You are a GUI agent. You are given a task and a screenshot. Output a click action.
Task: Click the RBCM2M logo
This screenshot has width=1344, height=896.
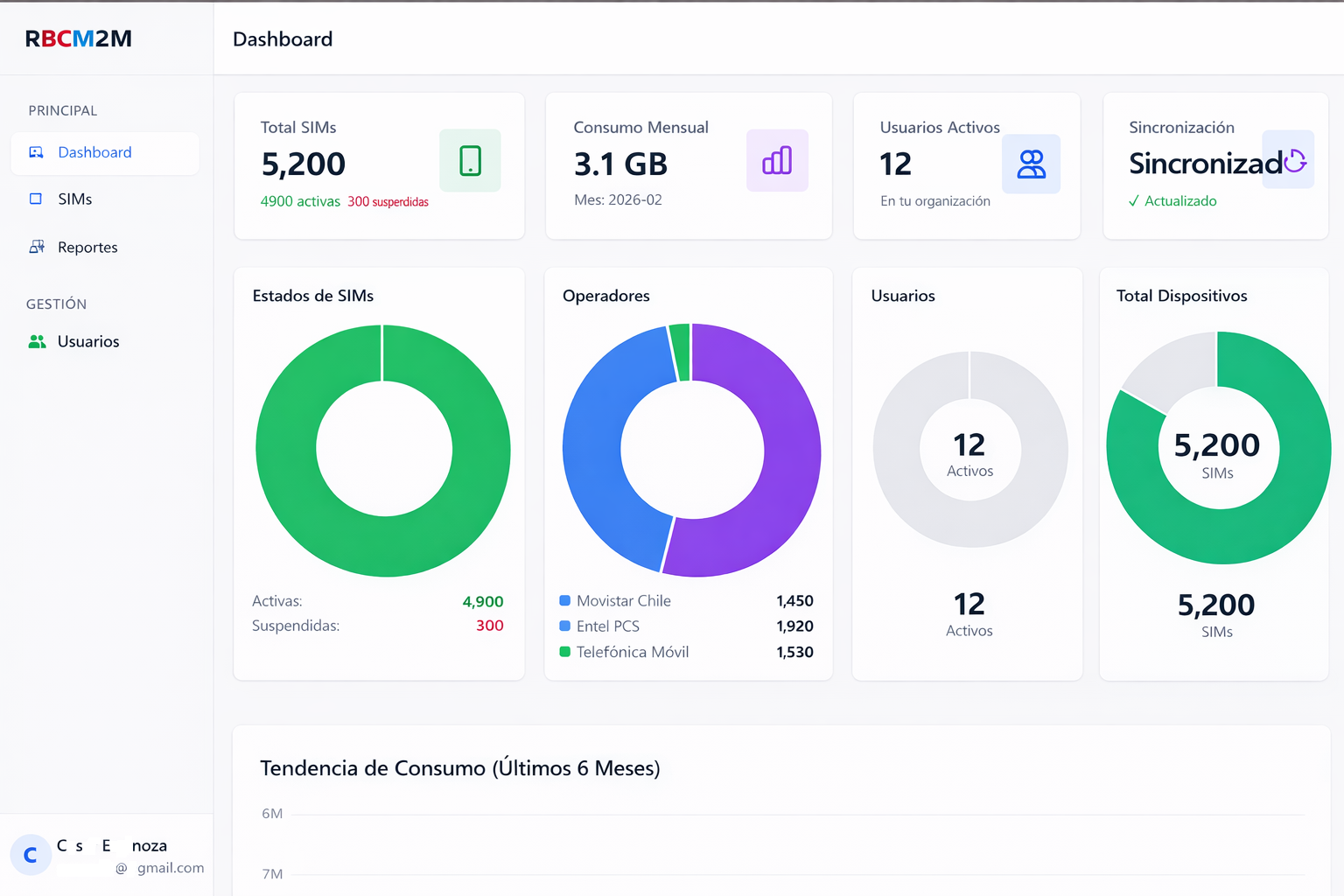pos(79,38)
